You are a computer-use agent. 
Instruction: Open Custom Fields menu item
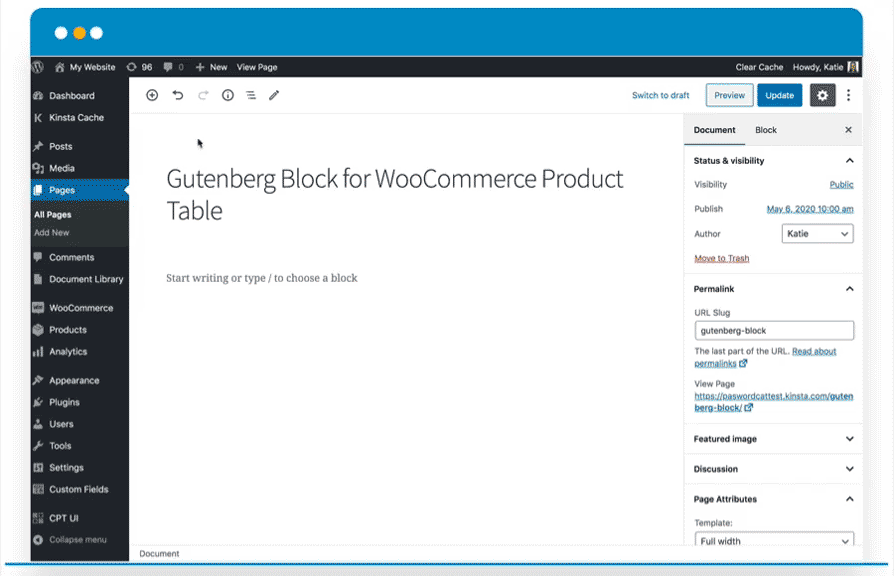(80, 489)
